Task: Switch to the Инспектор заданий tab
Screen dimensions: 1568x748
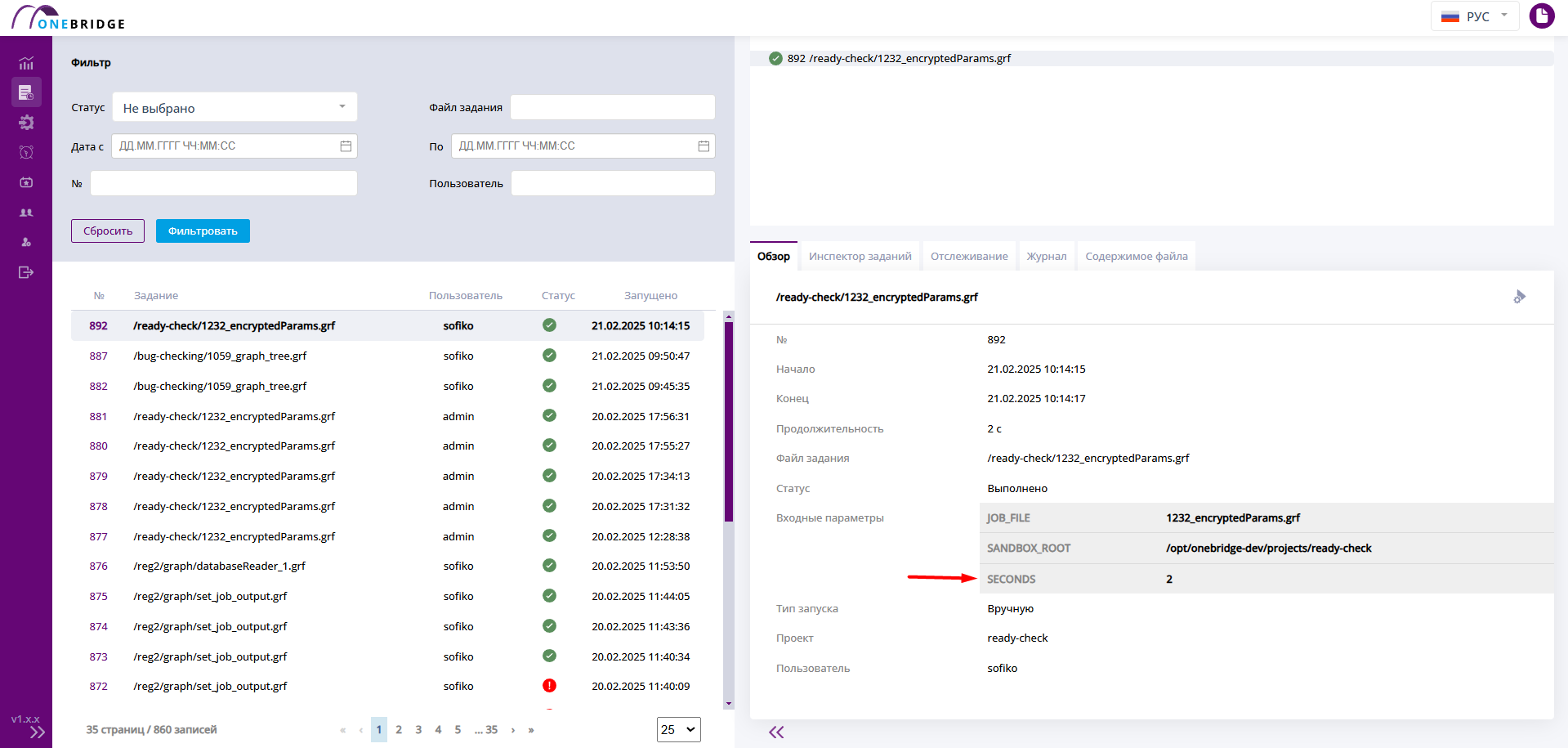Action: [860, 256]
